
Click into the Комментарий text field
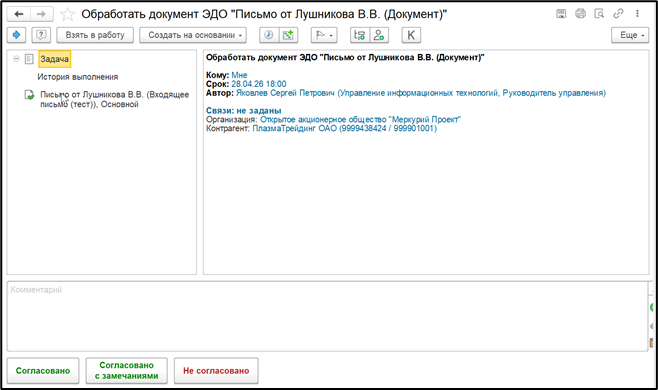pyautogui.click(x=327, y=316)
